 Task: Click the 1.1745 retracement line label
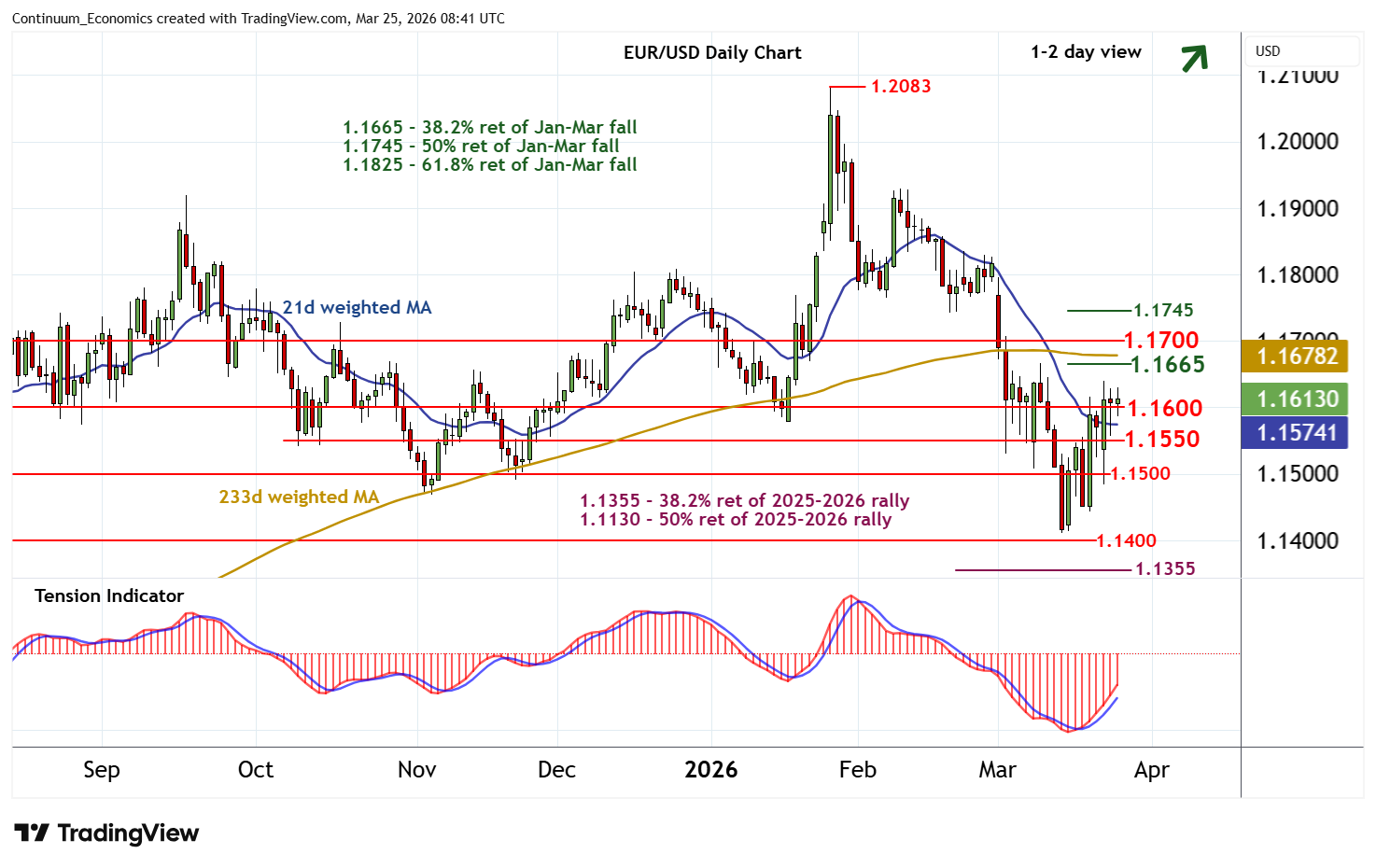point(1162,310)
